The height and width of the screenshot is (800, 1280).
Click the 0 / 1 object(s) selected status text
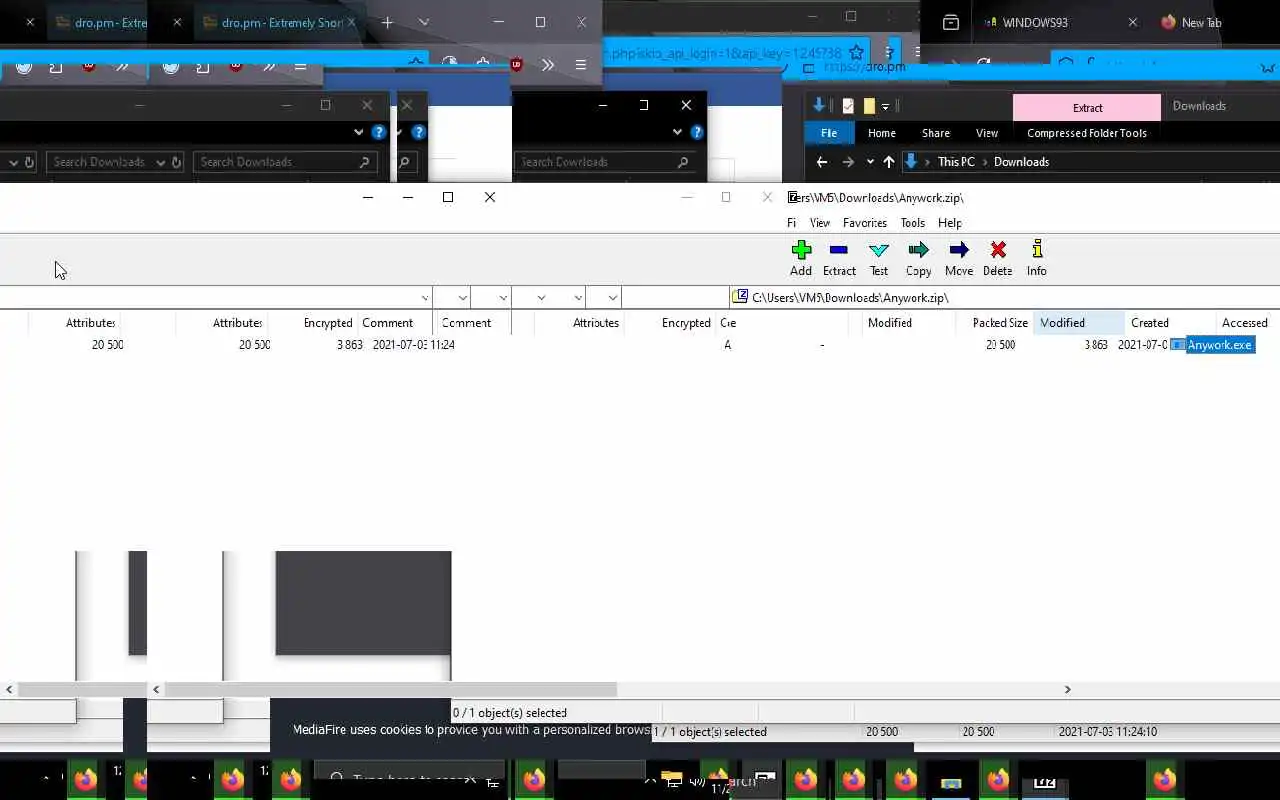[x=510, y=713]
